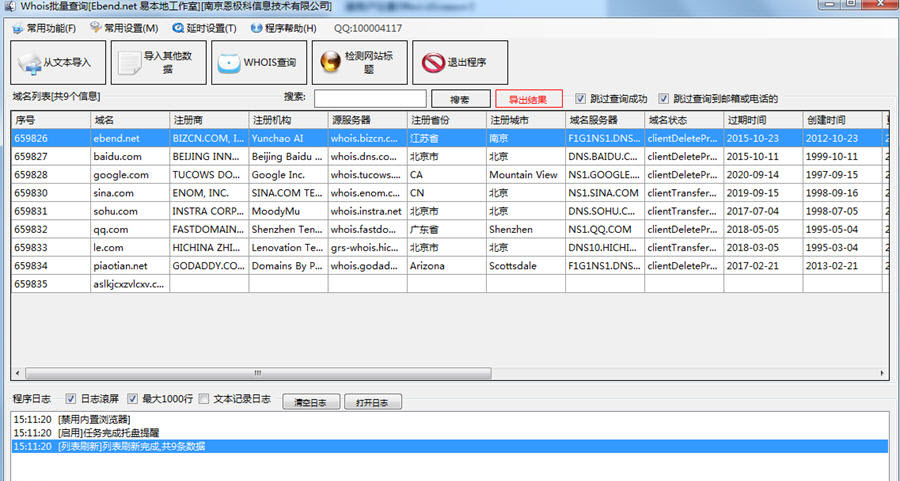This screenshot has width=900, height=481.
Task: Click the NS1.SINA.COM name server cell
Action: point(605,193)
